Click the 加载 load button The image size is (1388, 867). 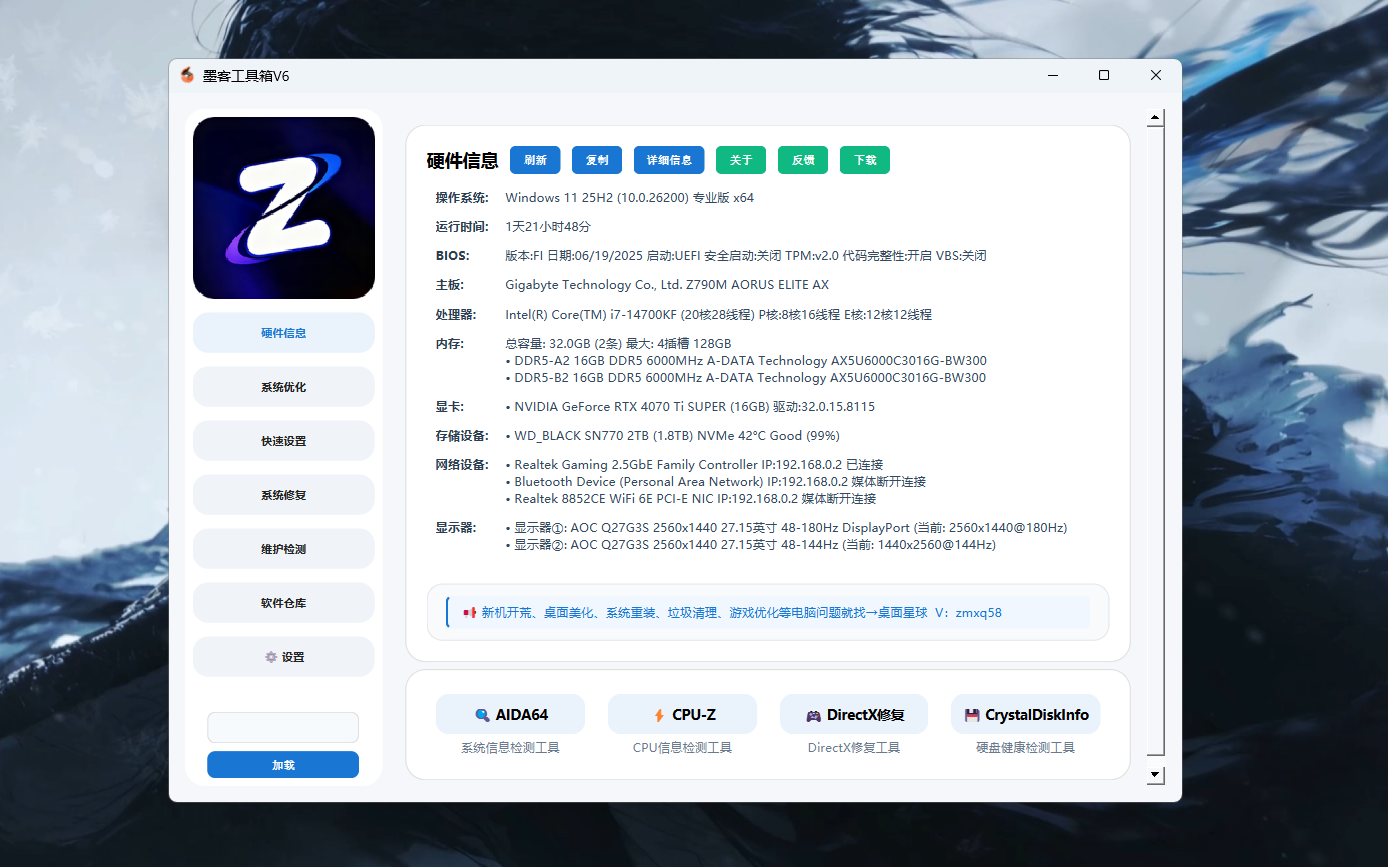[x=283, y=764]
